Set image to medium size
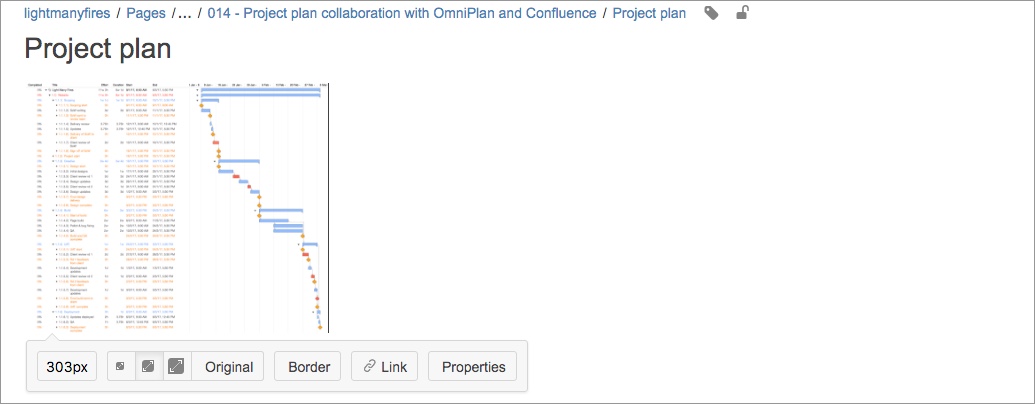 (x=149, y=366)
